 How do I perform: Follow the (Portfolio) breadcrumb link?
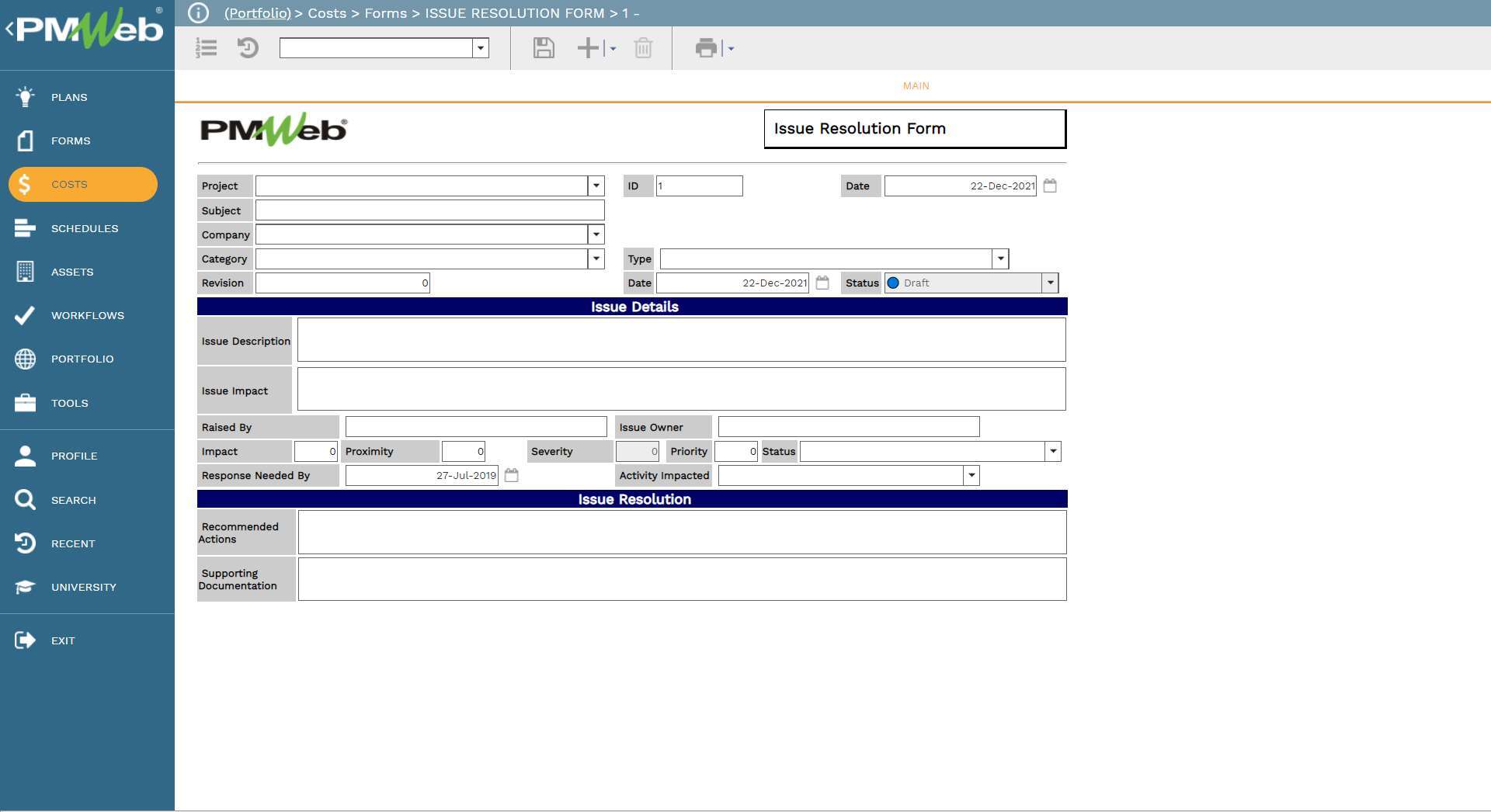(x=257, y=13)
